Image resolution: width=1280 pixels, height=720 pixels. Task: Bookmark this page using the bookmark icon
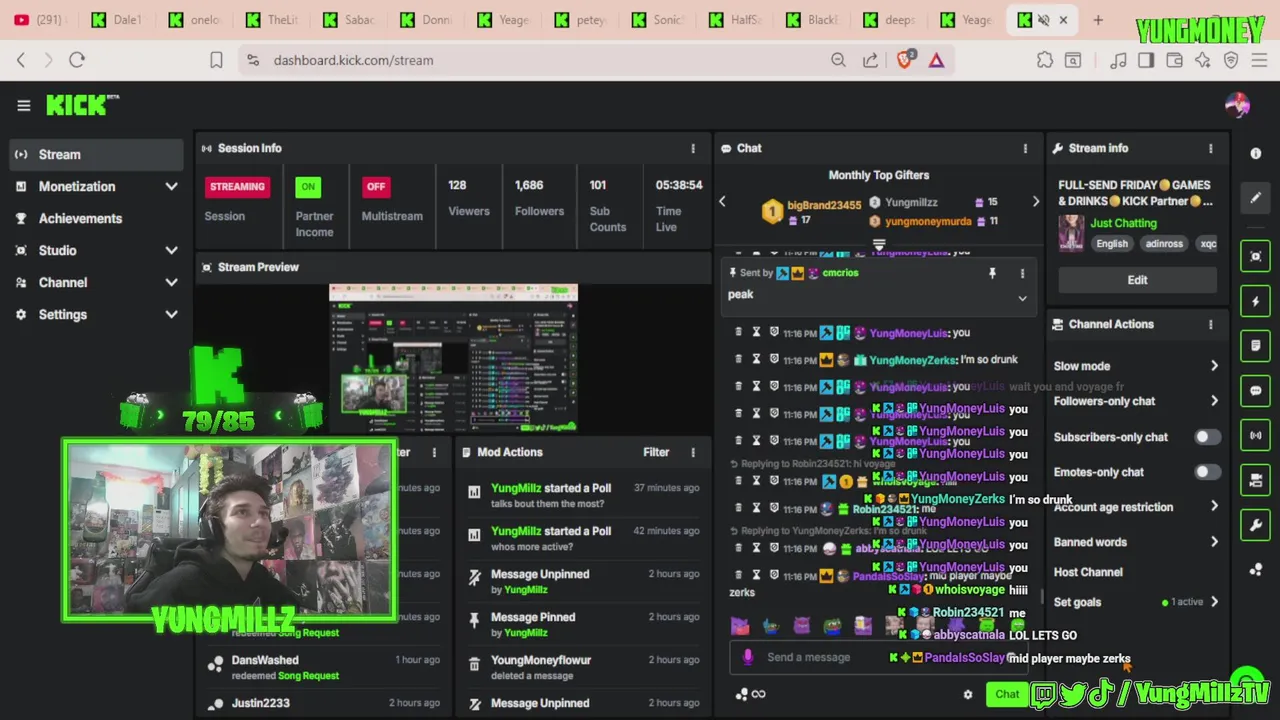(x=216, y=60)
